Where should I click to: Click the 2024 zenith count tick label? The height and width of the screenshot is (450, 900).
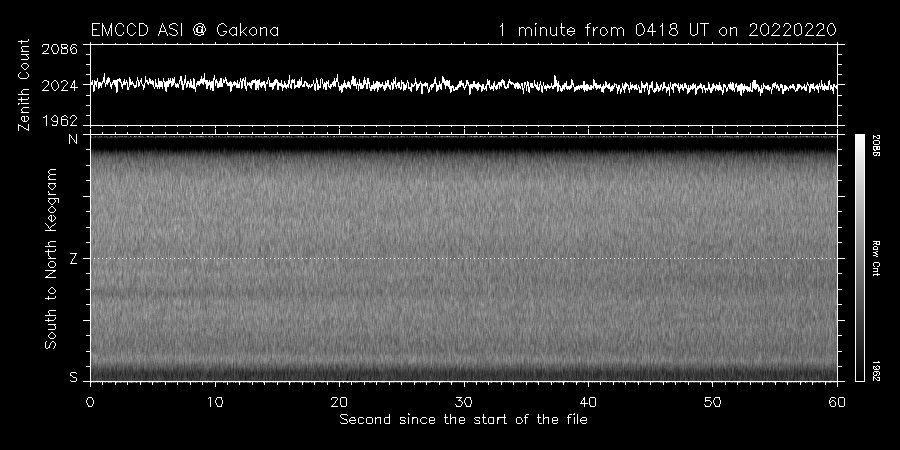coord(60,86)
